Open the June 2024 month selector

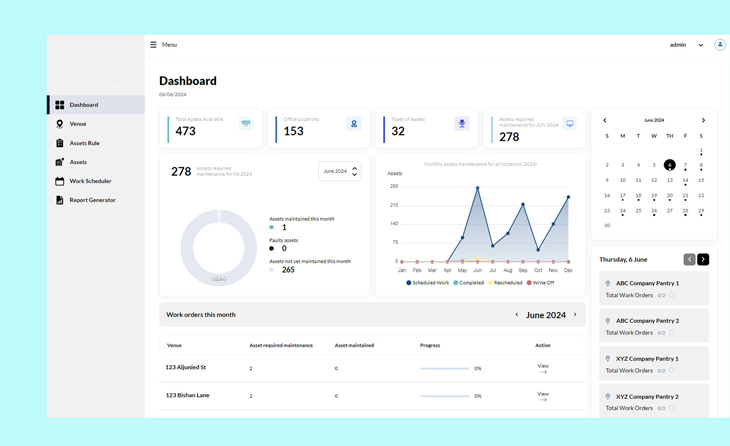point(339,171)
